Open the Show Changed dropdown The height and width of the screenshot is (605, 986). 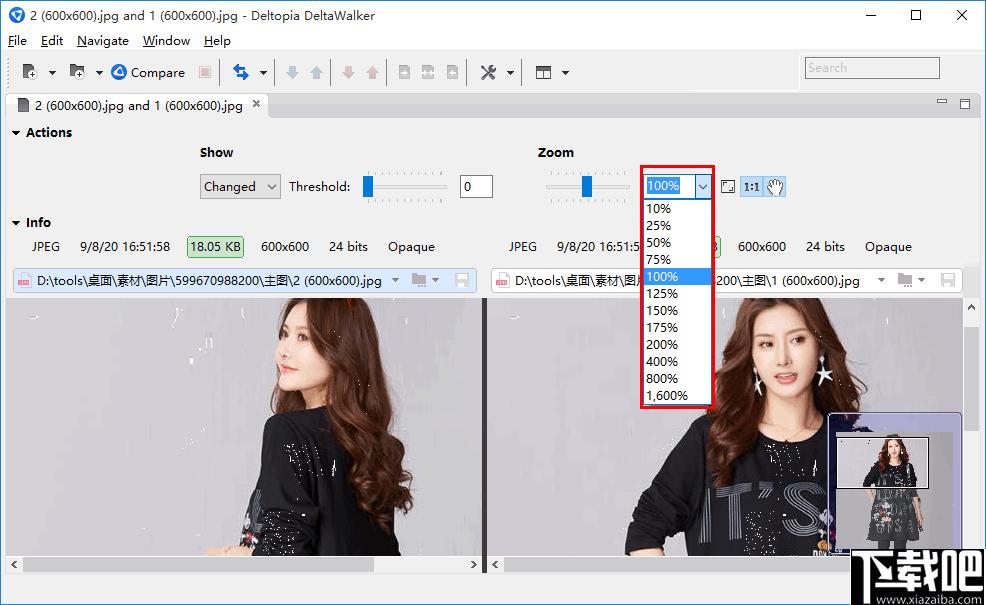tap(240, 187)
